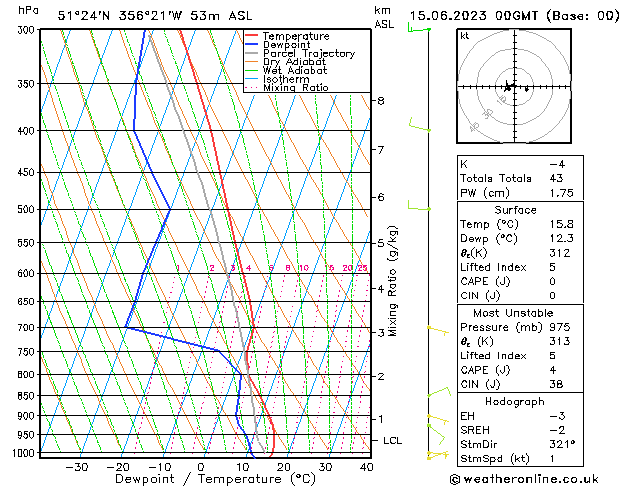Click the 1000 hPa pressure label
Screen dimensions: 629x486
(26, 453)
